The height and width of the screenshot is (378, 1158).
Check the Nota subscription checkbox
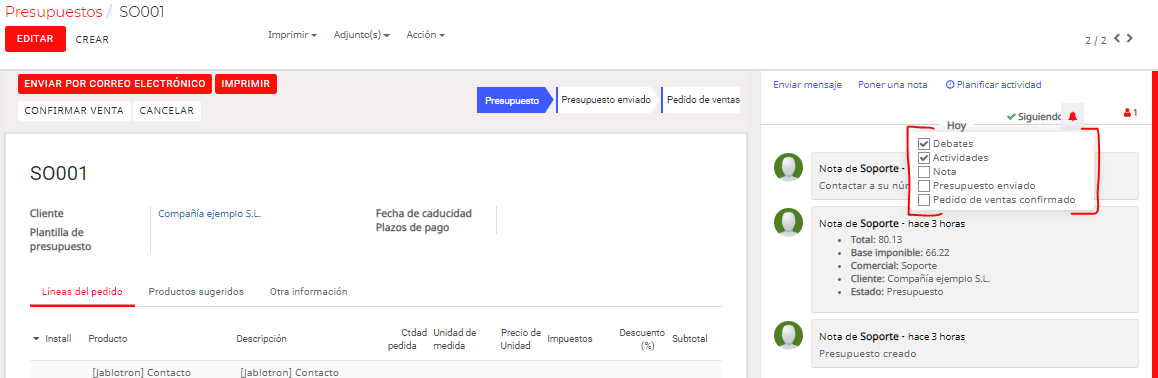pyautogui.click(x=923, y=171)
